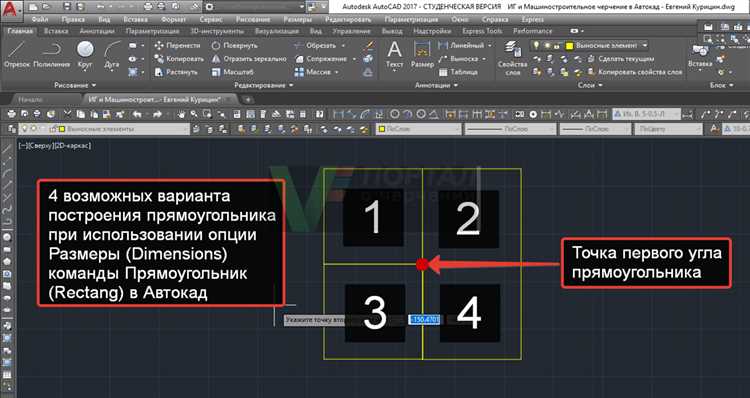Switch to the Параметризация ribbon tab
Screen dimensions: 750x398
click(x=153, y=31)
